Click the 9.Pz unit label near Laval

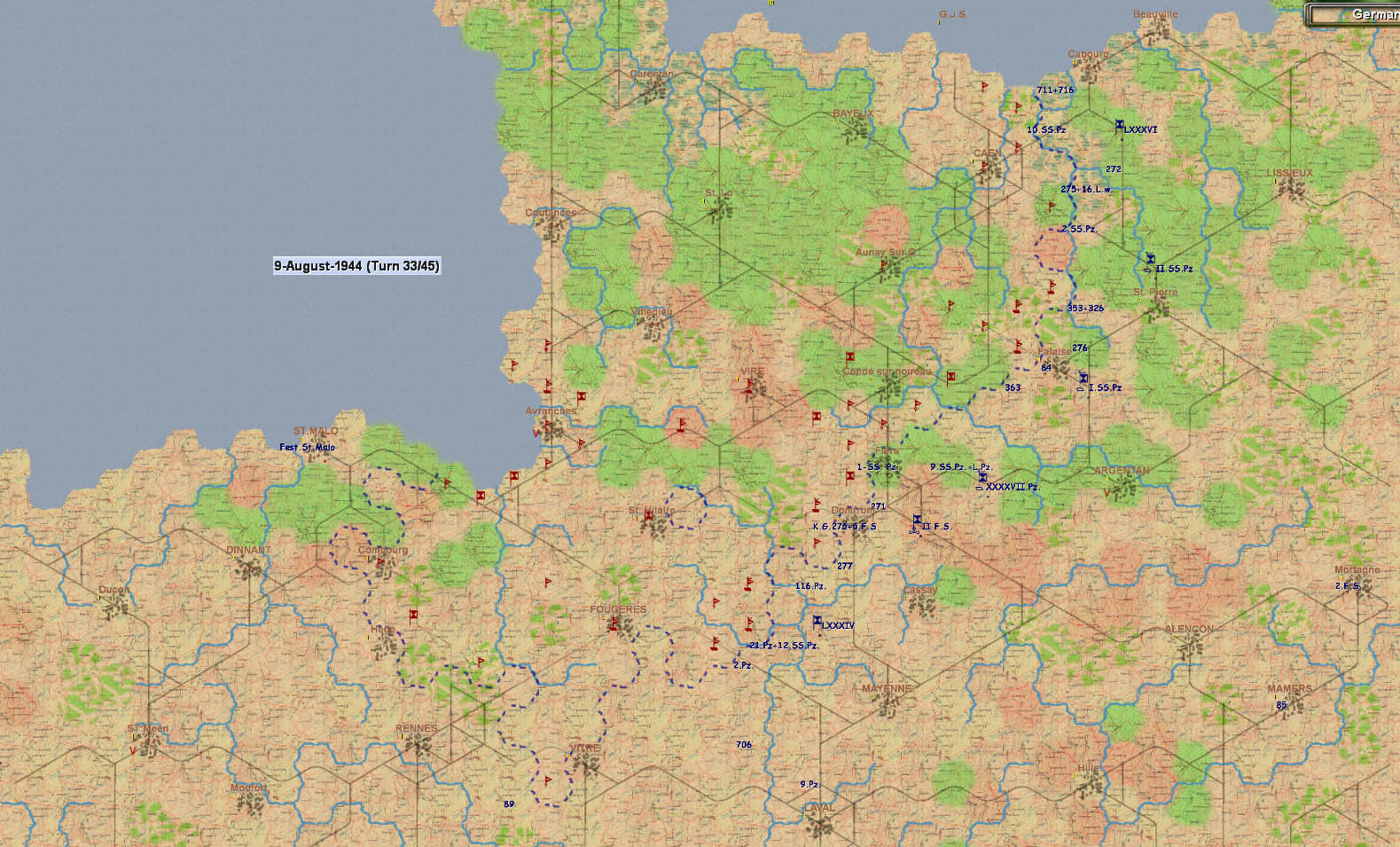[809, 785]
